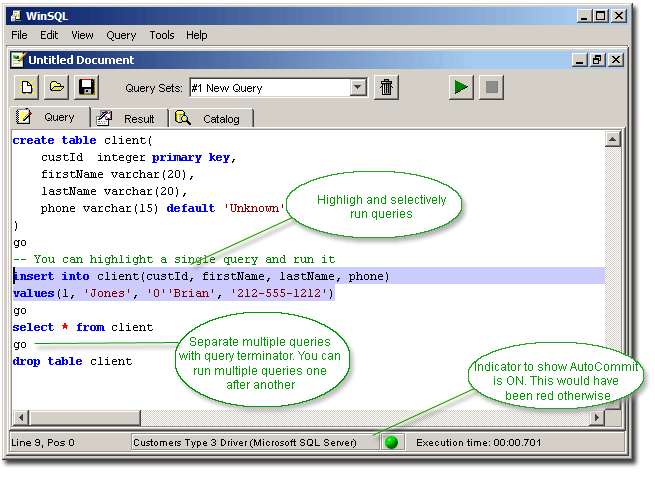This screenshot has height=481, width=655.
Task: Click 'Line 9, Pos 0' in status bar
Action: [x=43, y=442]
